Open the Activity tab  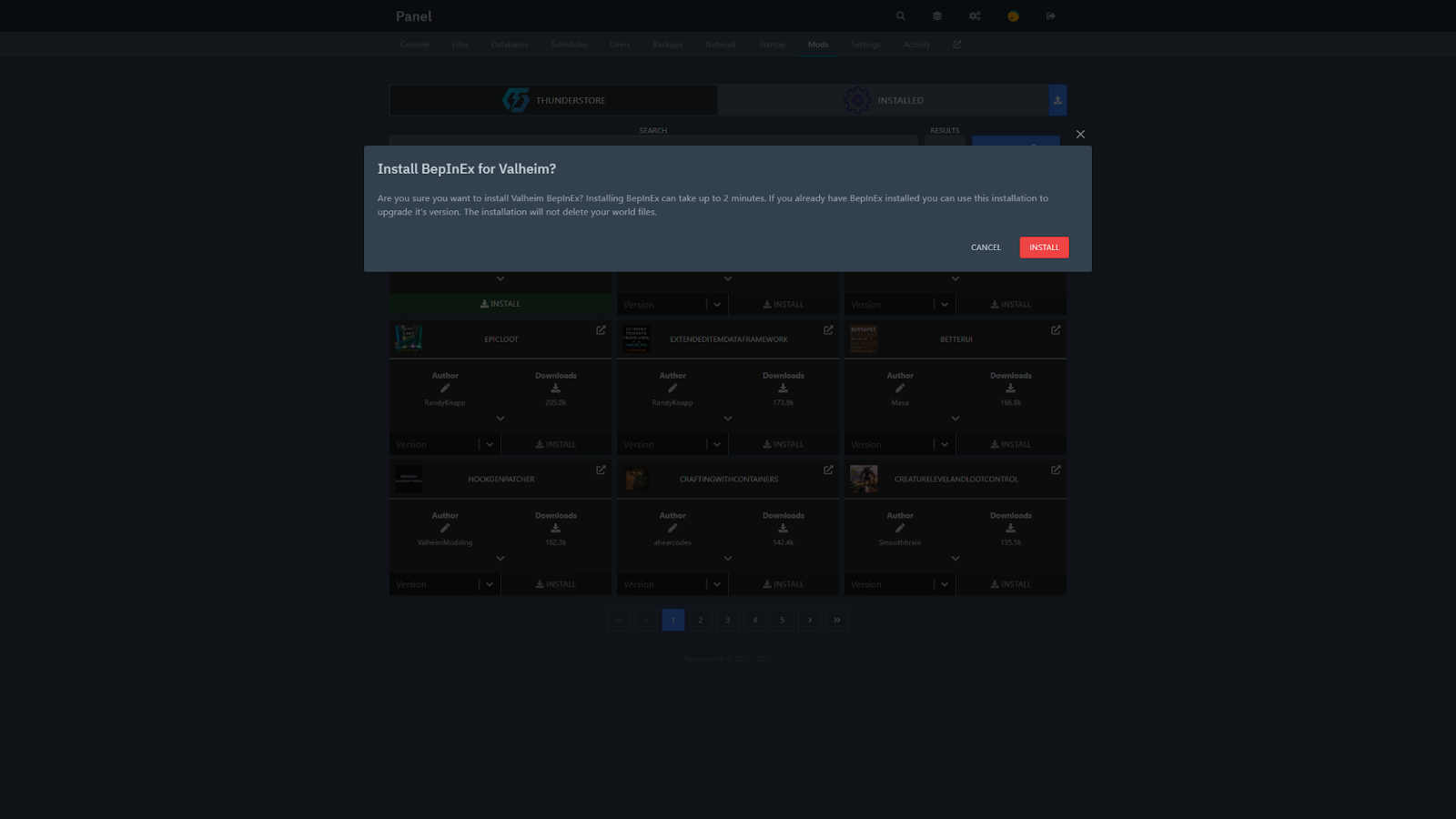pos(917,45)
